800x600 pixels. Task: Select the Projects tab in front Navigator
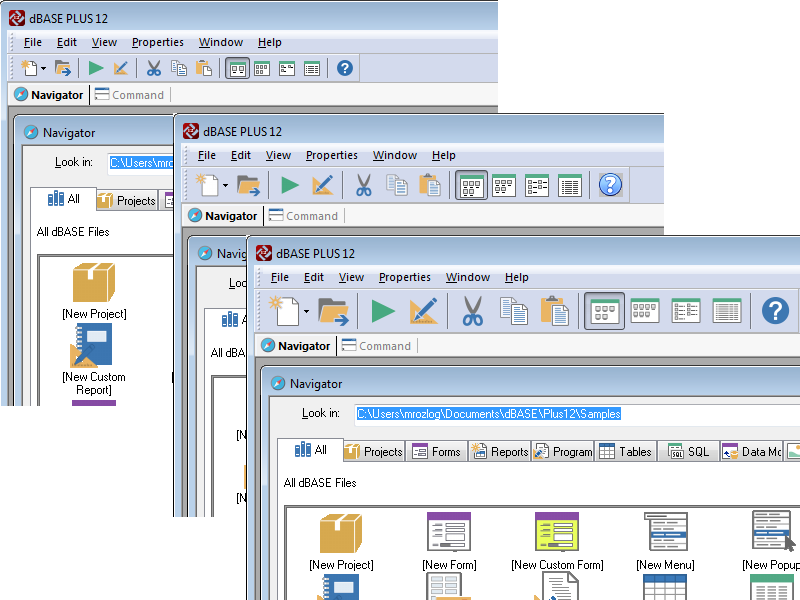click(374, 452)
